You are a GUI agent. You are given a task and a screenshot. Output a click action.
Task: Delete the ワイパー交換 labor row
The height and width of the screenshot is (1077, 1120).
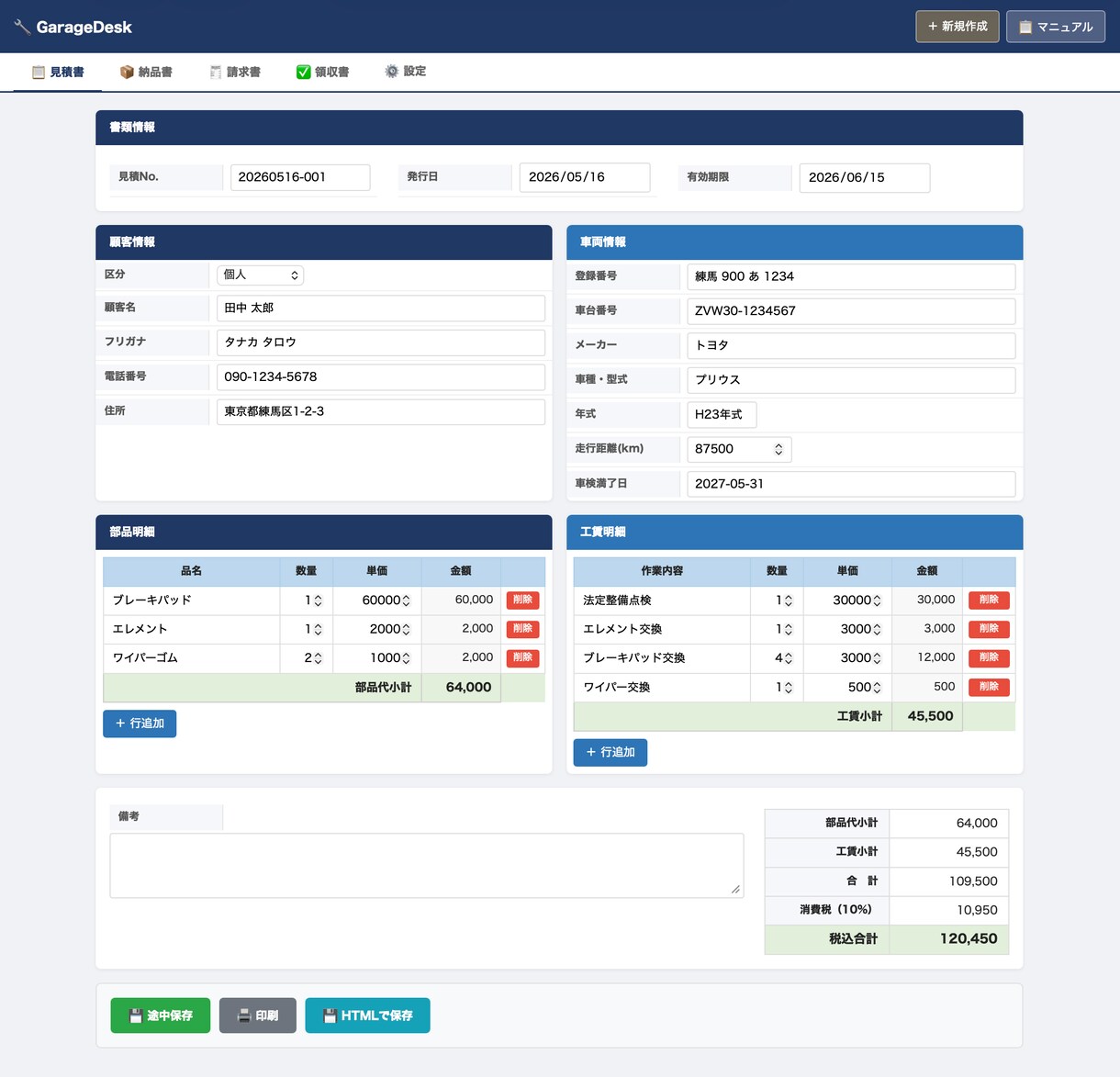(x=989, y=688)
